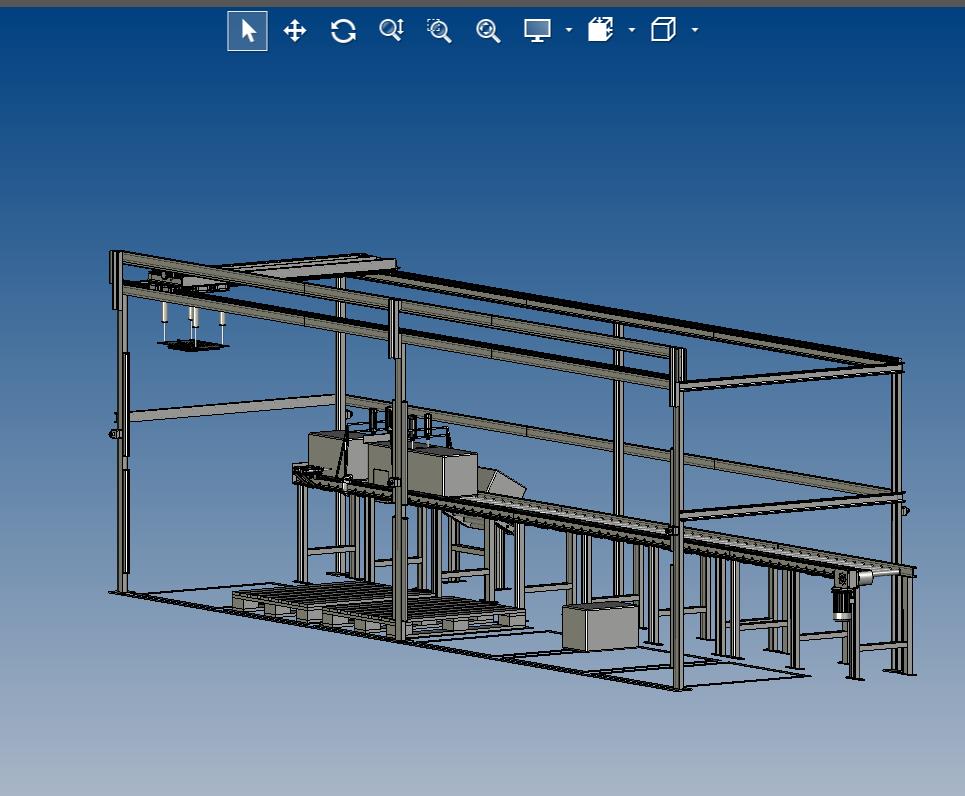The image size is (965, 796).
Task: Activate the rotate view tool
Action: [x=343, y=30]
